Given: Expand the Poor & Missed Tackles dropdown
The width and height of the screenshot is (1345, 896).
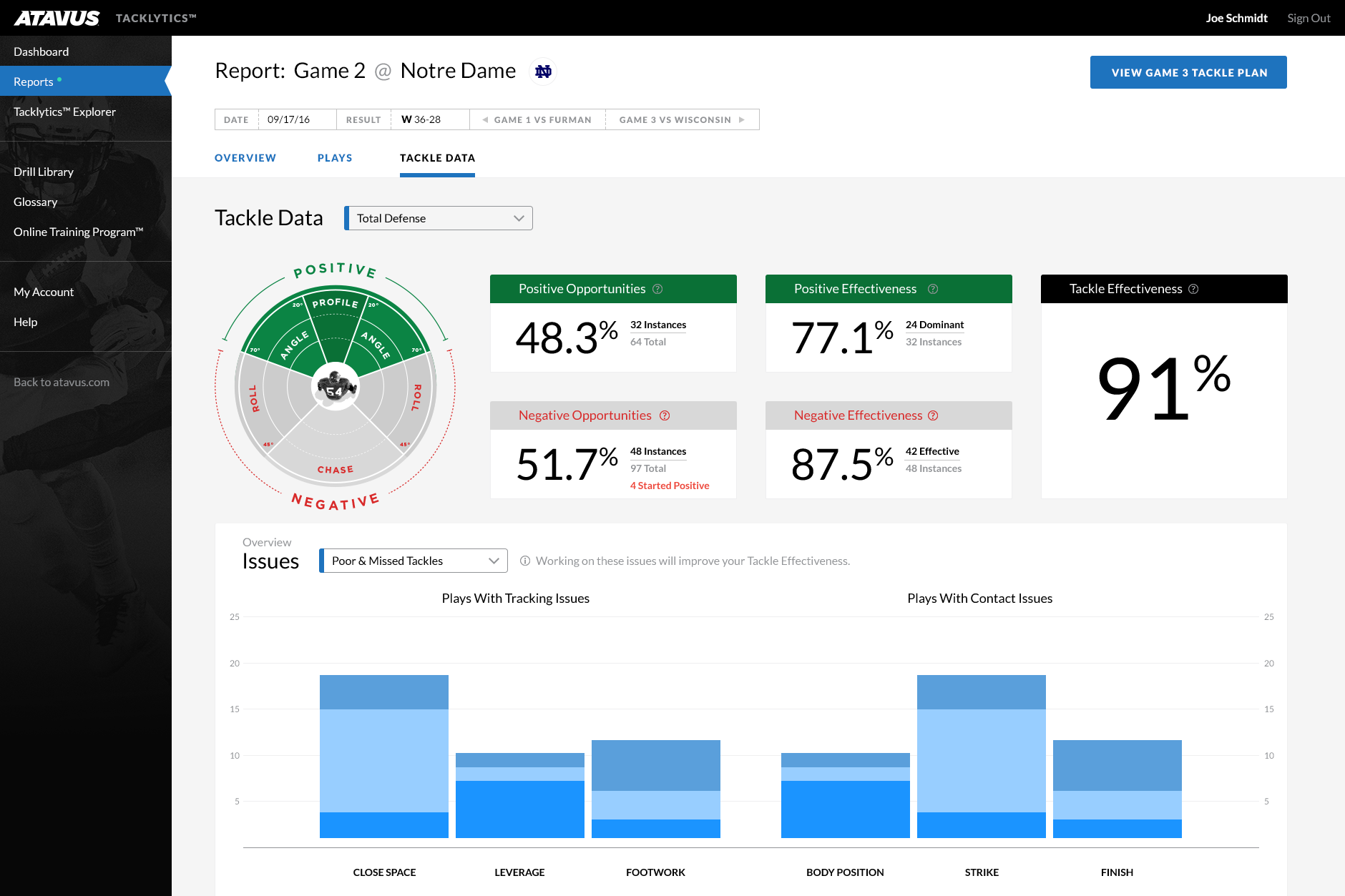Looking at the screenshot, I should [x=414, y=561].
